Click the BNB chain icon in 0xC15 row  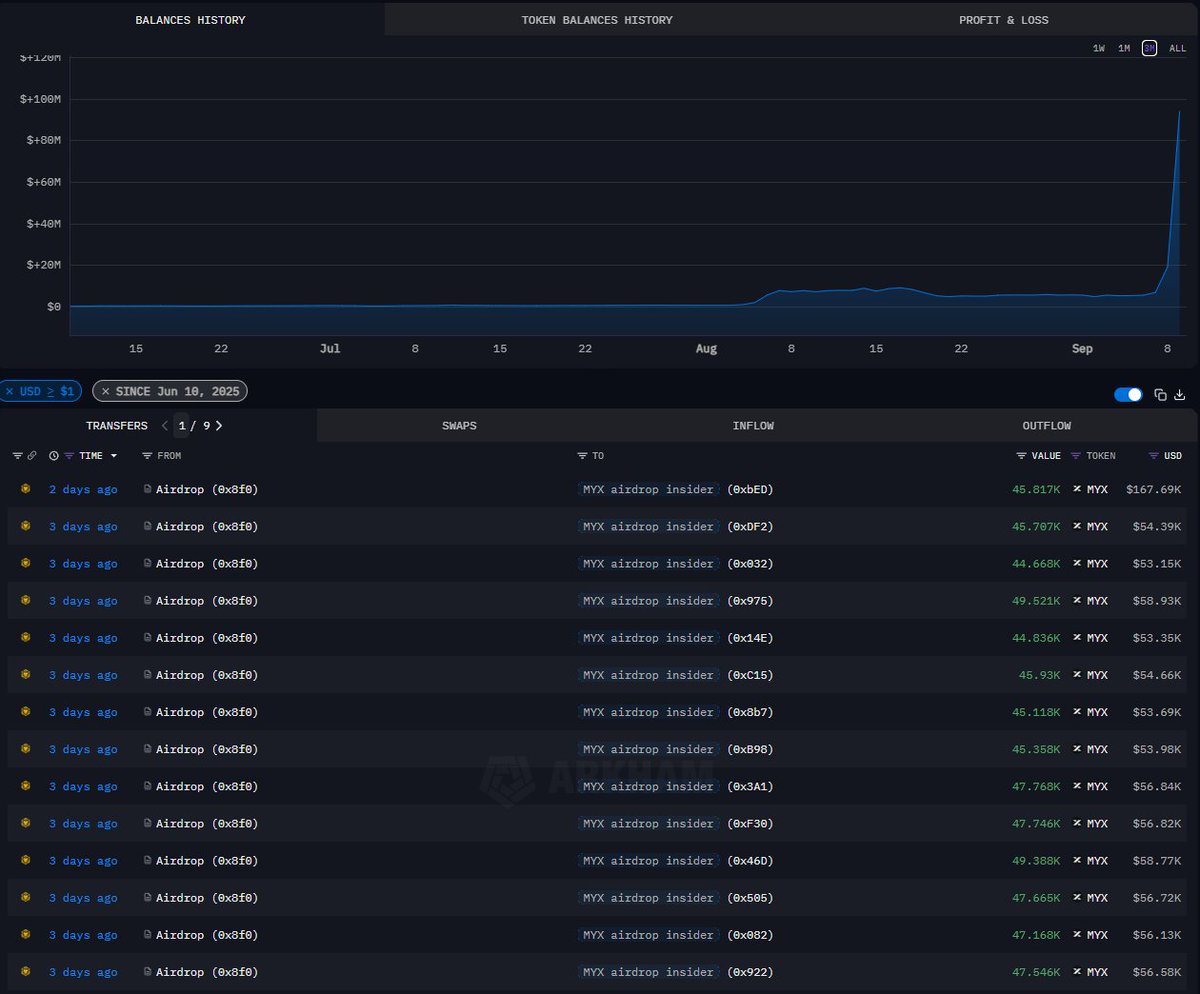[26, 675]
